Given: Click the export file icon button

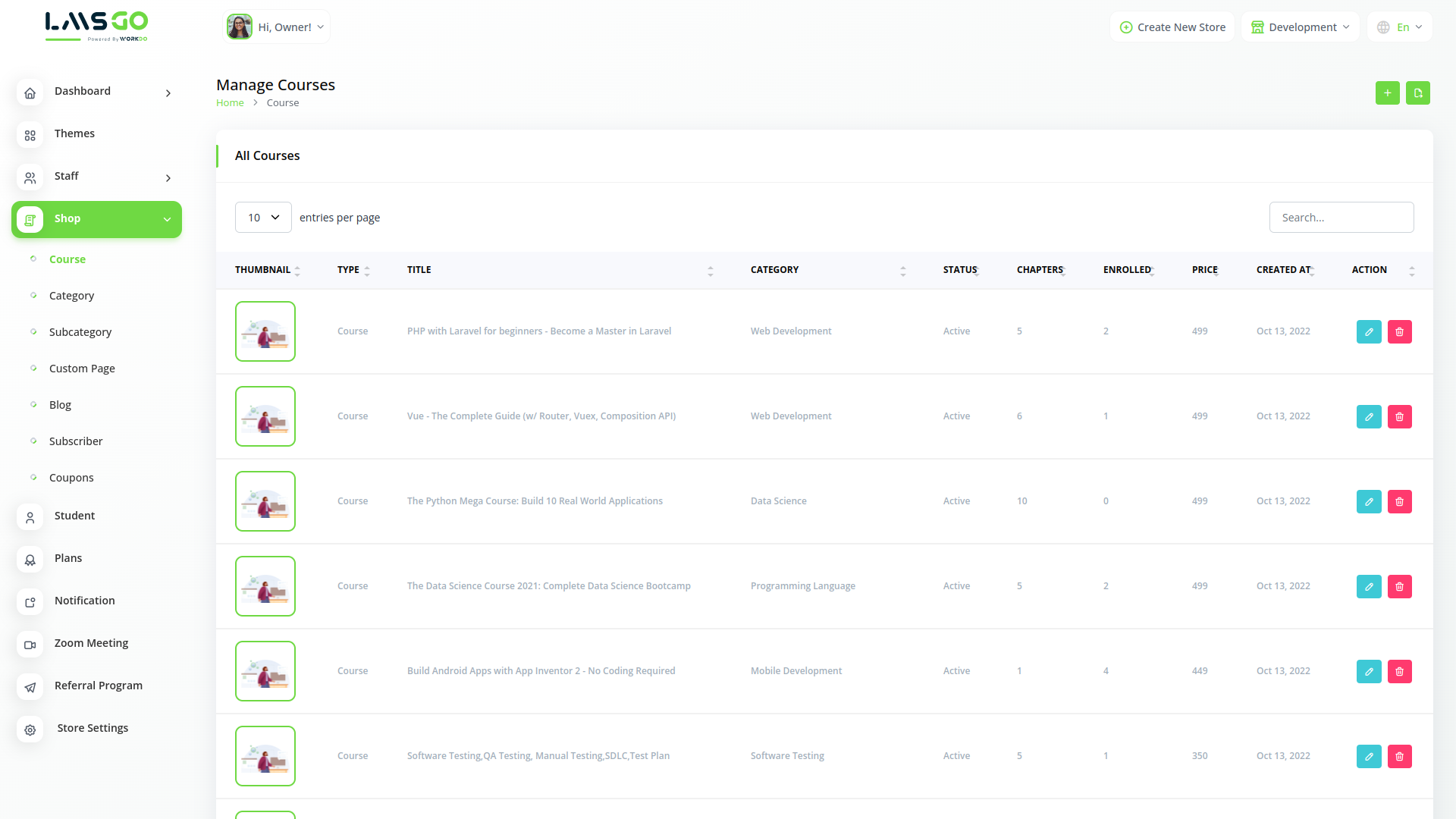Looking at the screenshot, I should click(x=1417, y=93).
